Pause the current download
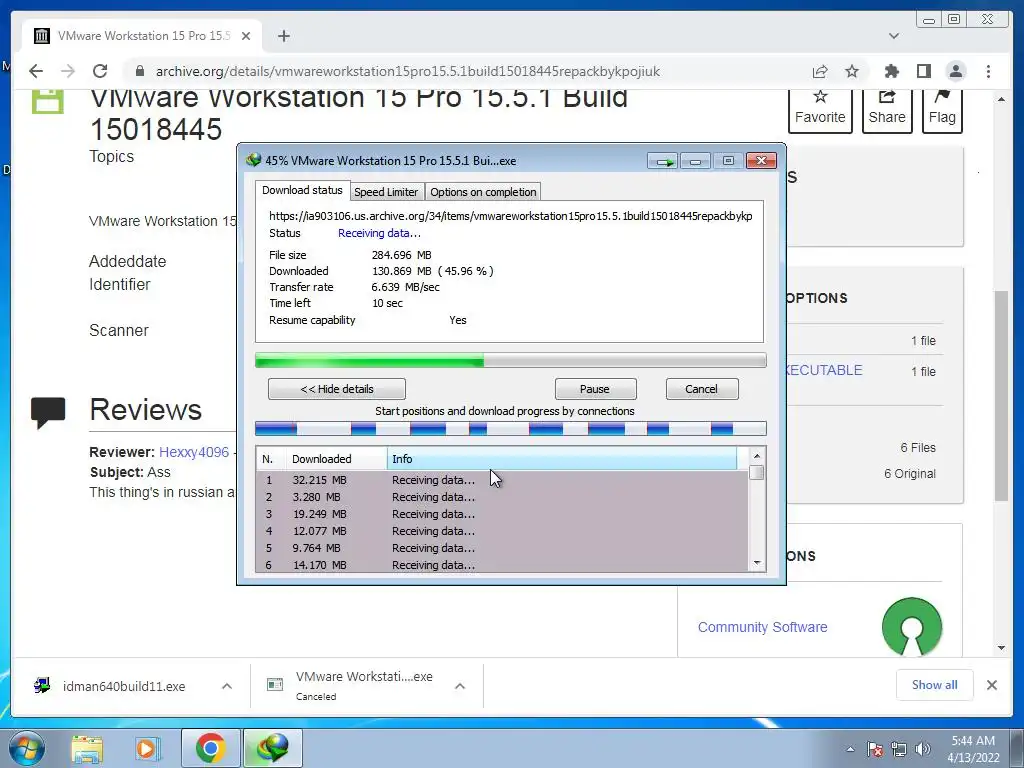Viewport: 1024px width, 768px height. click(x=595, y=389)
